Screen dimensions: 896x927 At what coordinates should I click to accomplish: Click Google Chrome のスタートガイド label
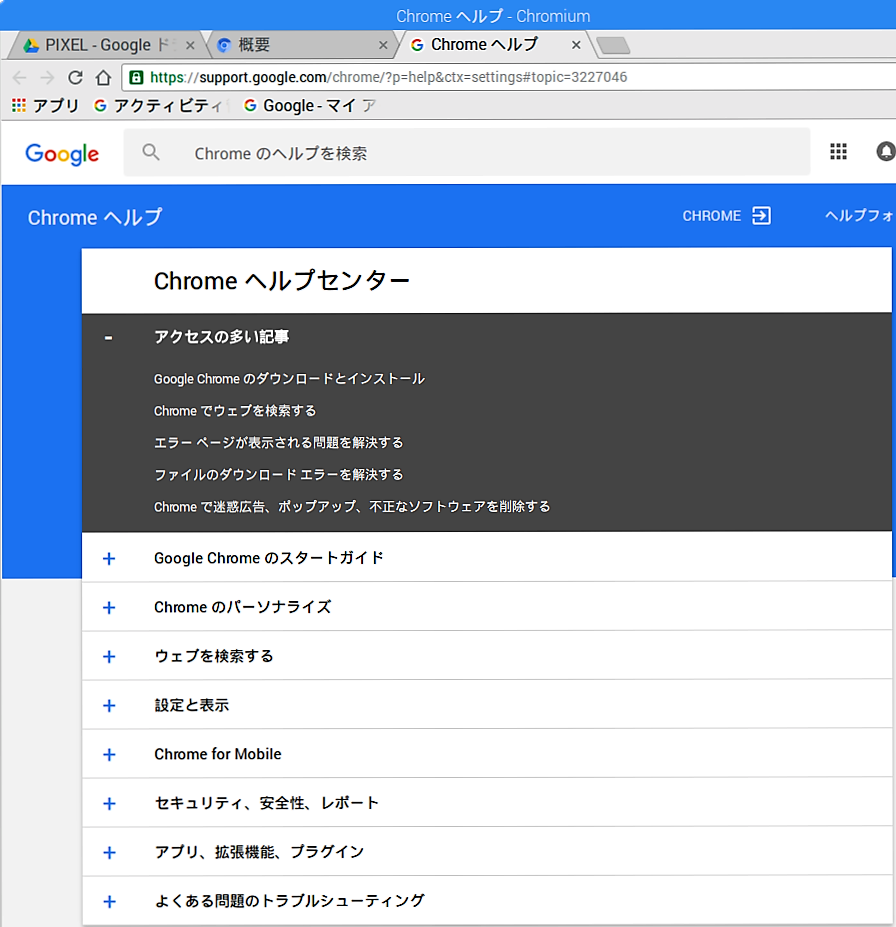pos(269,558)
